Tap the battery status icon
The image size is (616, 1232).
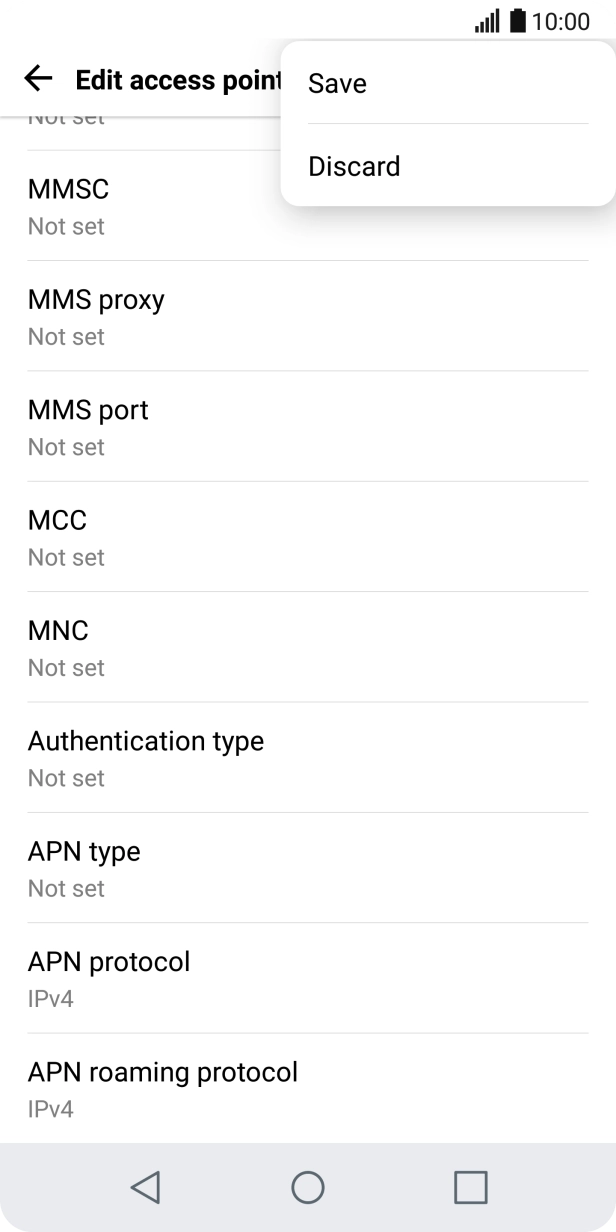[x=517, y=21]
